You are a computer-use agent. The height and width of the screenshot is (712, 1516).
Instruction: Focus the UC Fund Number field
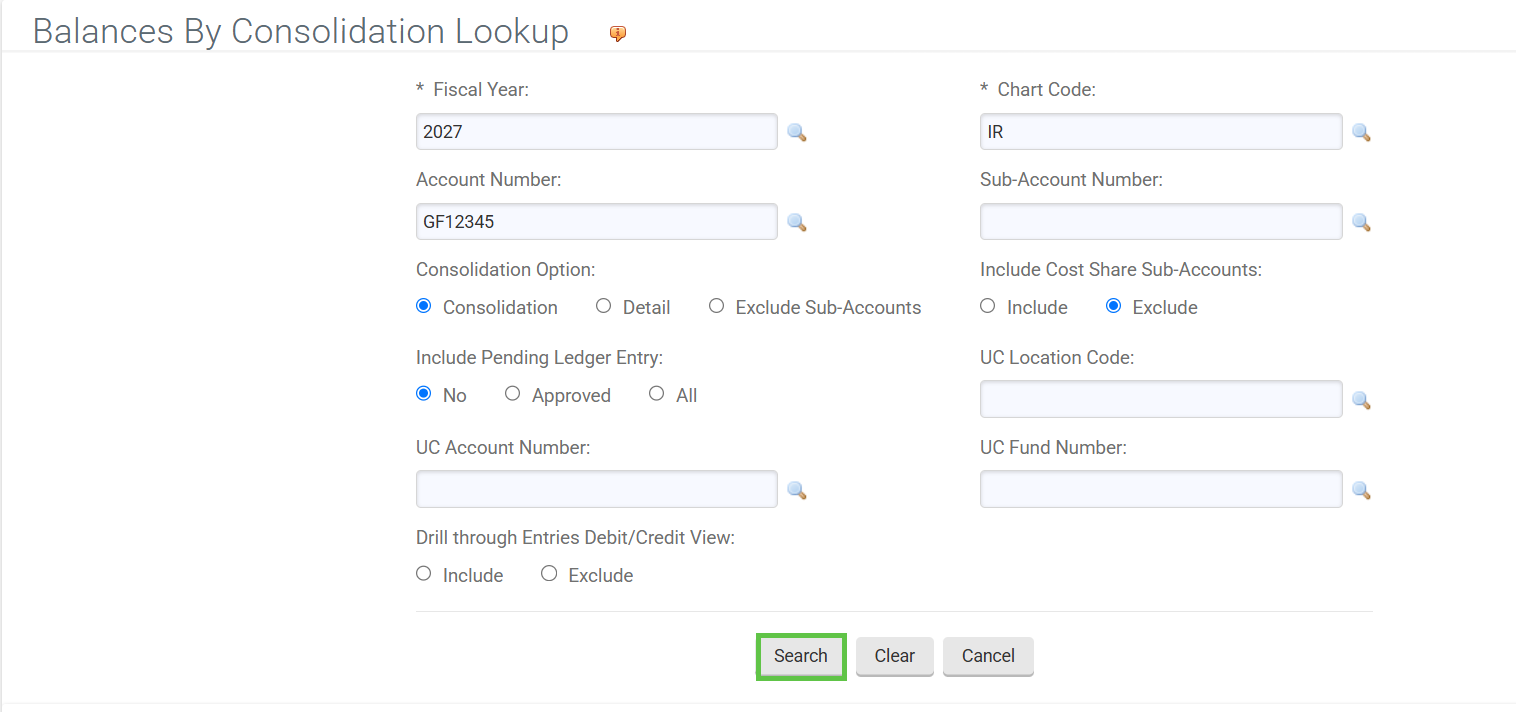click(x=1161, y=489)
